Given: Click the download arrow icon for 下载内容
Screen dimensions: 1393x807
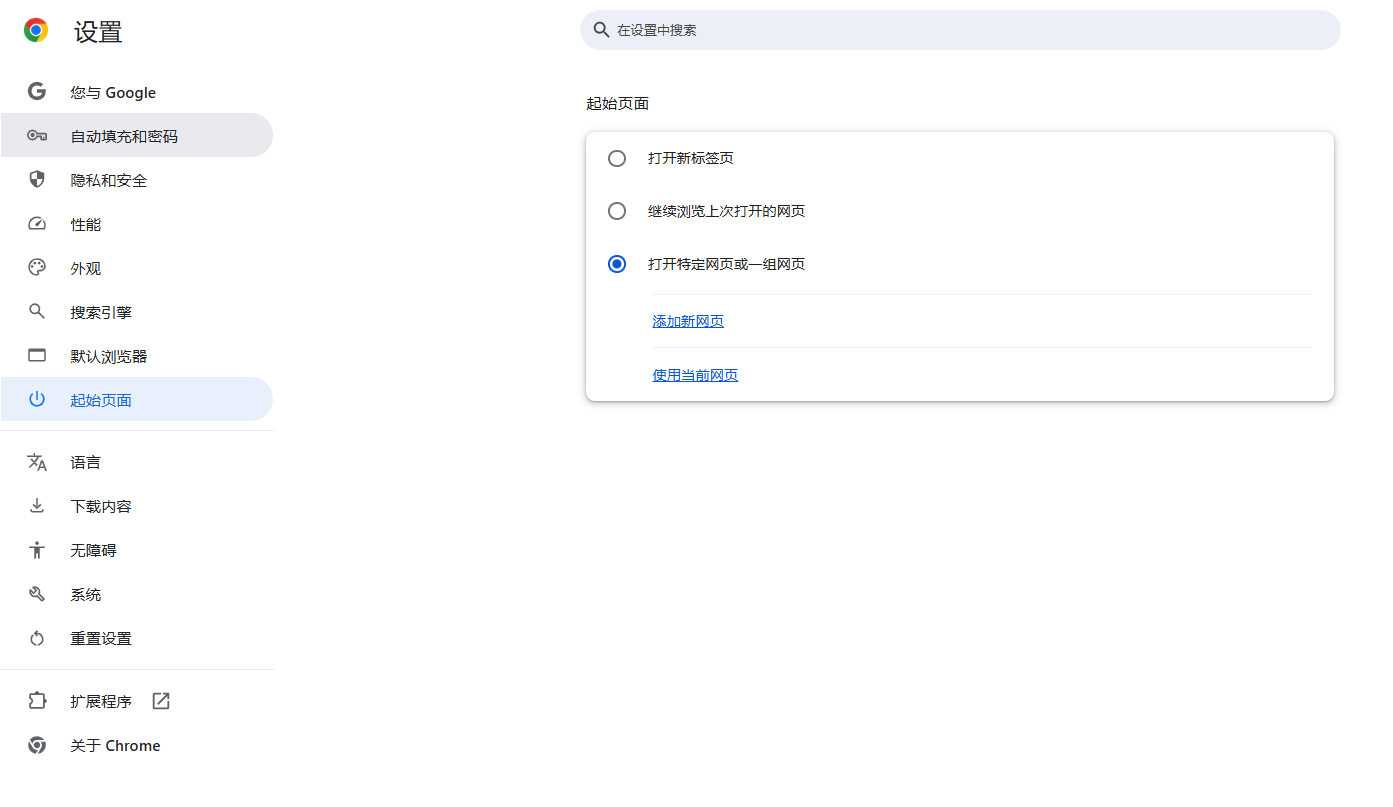Looking at the screenshot, I should [x=37, y=506].
